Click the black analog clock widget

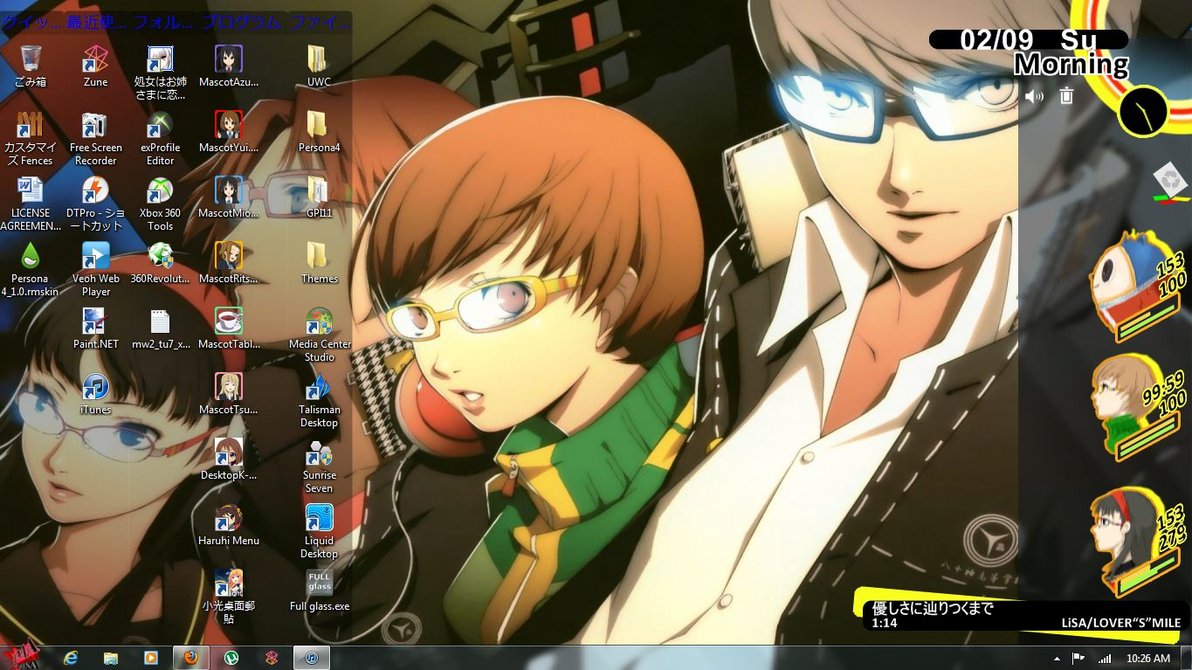pyautogui.click(x=1143, y=112)
